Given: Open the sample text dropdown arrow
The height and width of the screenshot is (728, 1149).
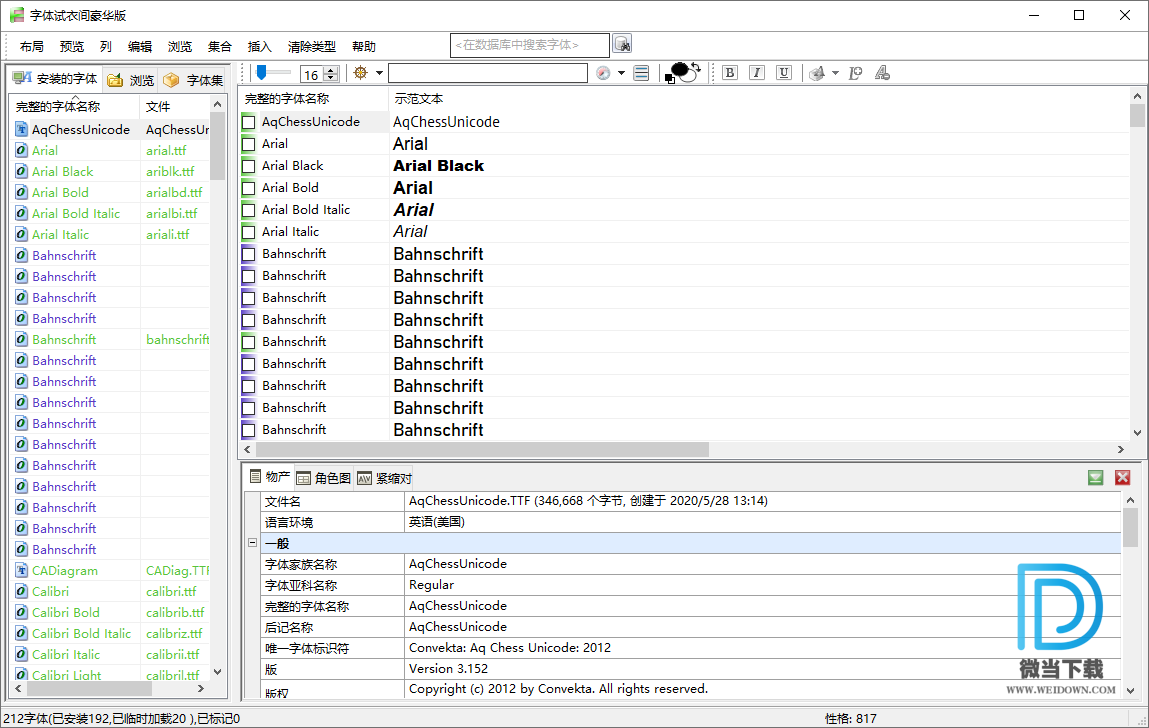Looking at the screenshot, I should [x=379, y=73].
